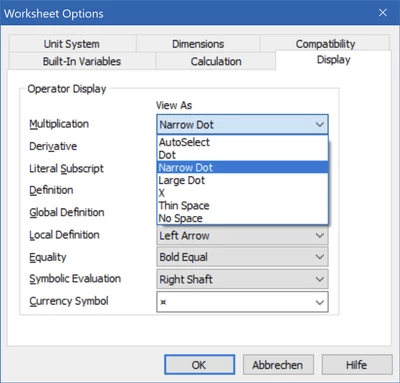
Task: Switch to the Calculation tab
Action: pos(216,61)
